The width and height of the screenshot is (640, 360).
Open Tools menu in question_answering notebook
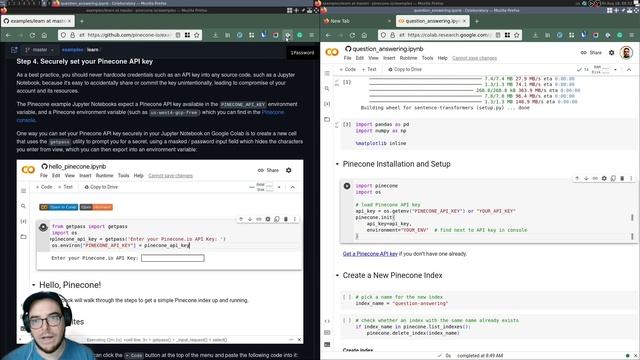tap(427, 58)
